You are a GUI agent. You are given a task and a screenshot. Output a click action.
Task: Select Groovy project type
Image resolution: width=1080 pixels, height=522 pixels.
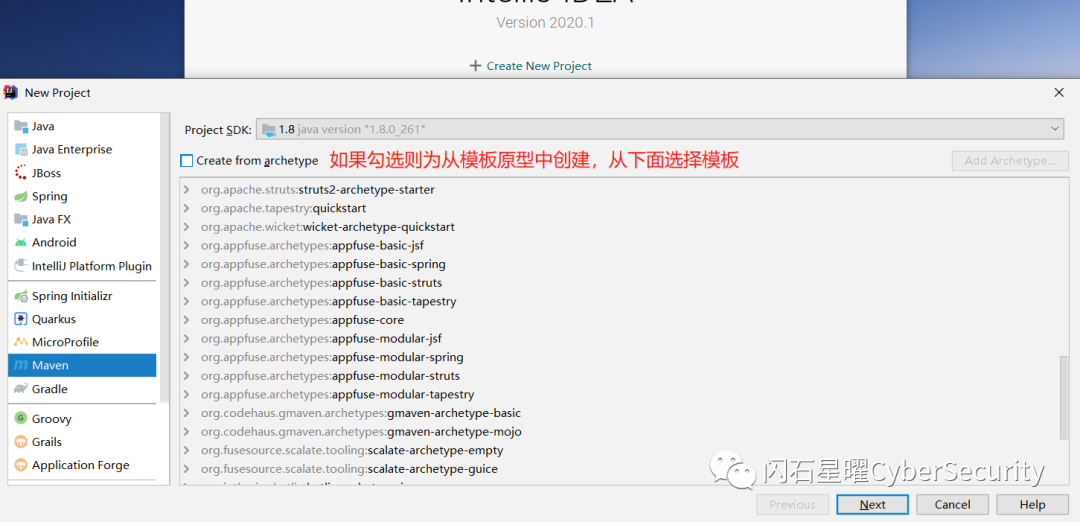coord(82,419)
